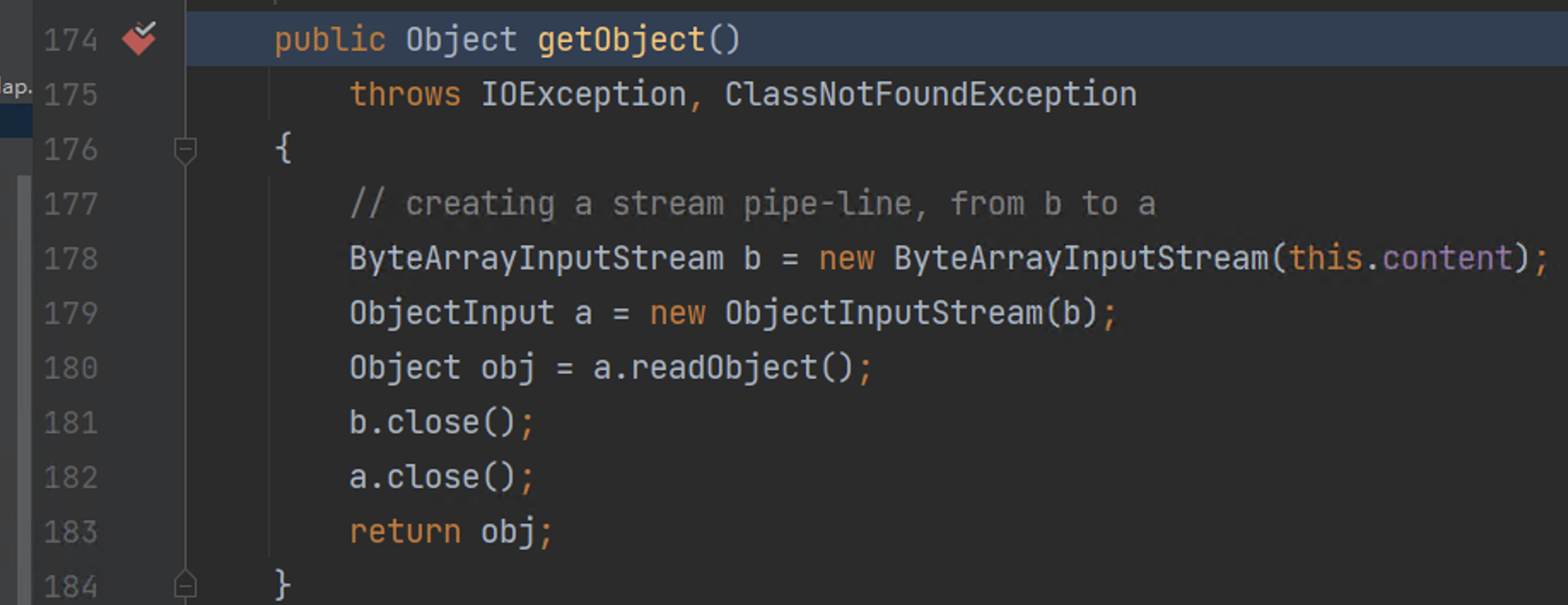Remove the breakpoint on line 174
The image size is (1568, 605).
click(139, 38)
